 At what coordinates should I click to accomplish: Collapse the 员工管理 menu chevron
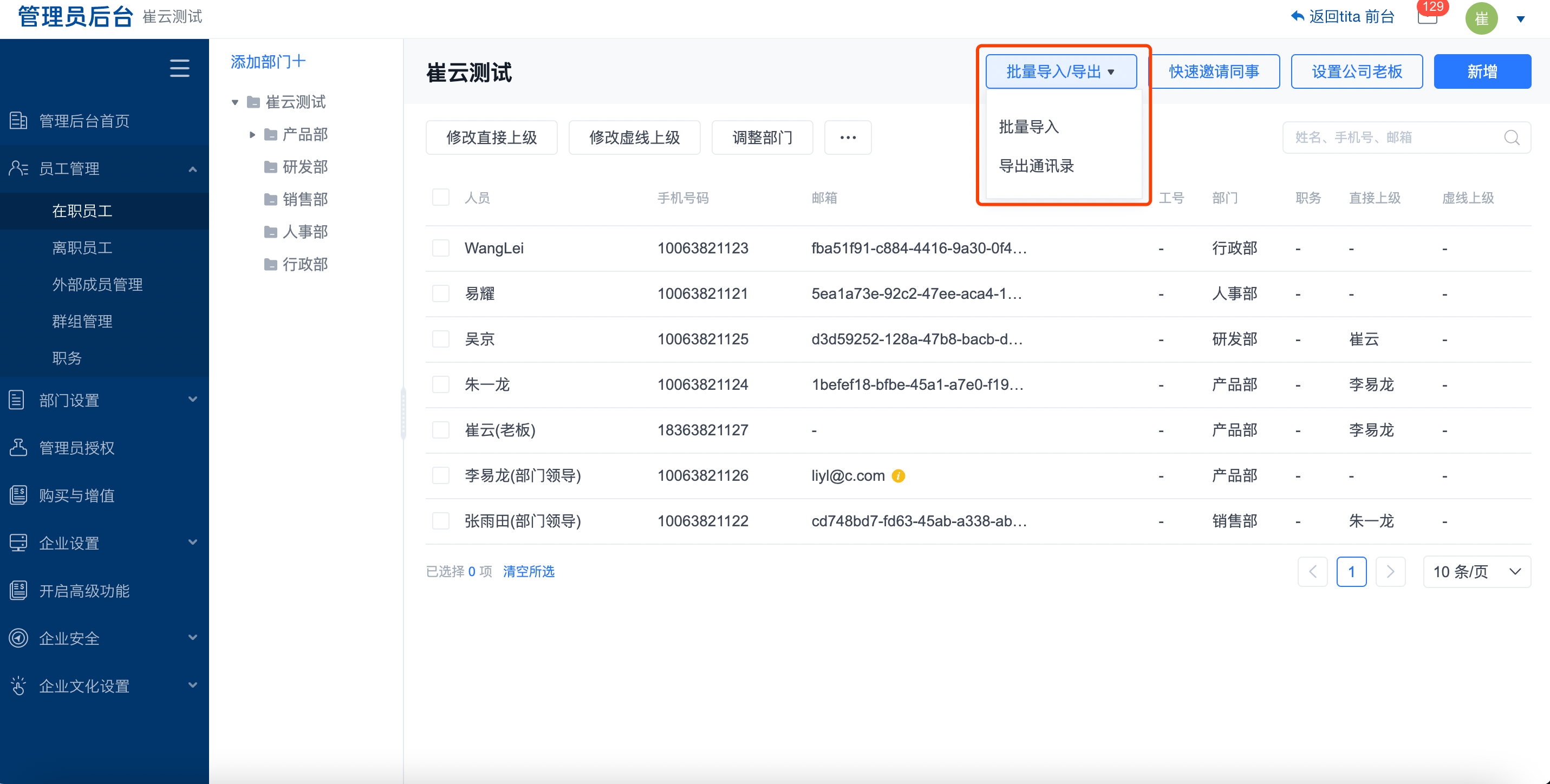tap(193, 169)
